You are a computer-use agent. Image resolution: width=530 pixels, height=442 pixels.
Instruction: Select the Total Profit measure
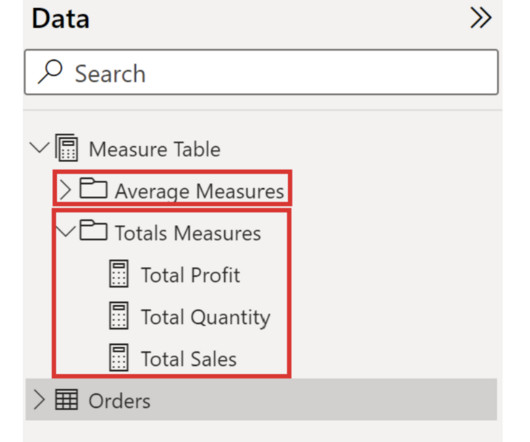[x=190, y=274]
